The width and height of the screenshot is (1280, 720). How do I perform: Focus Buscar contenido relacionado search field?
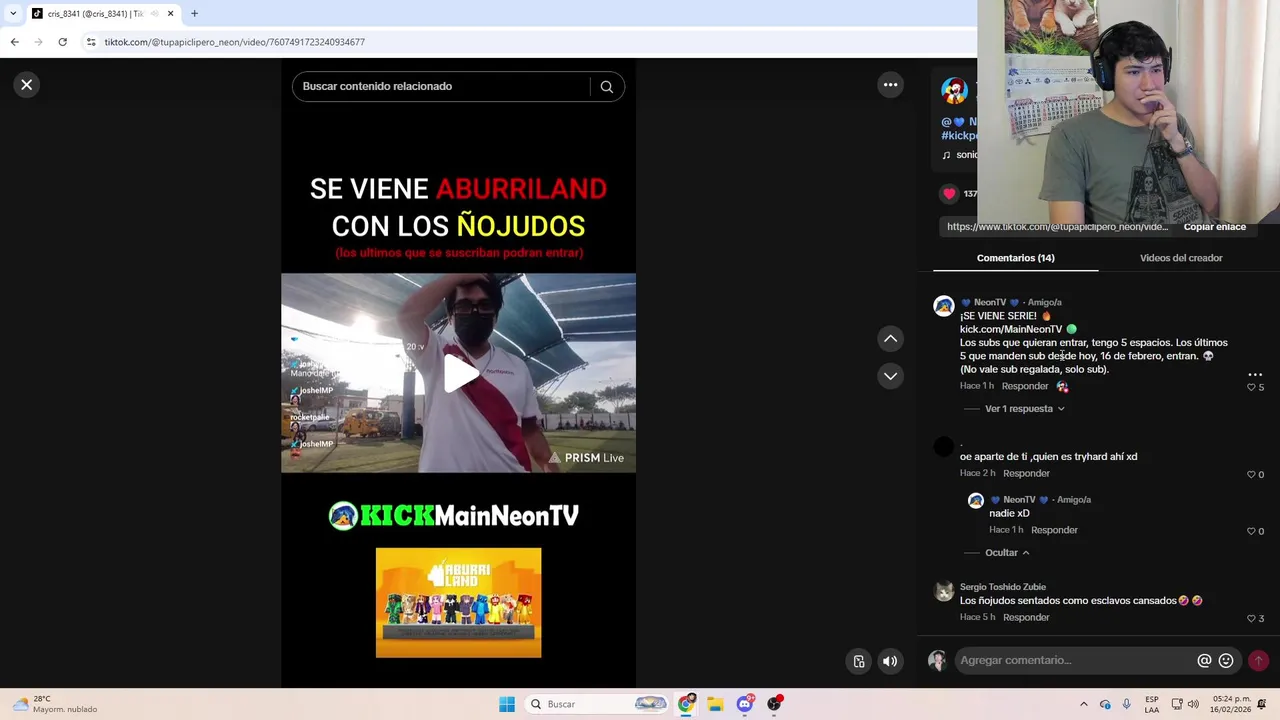pyautogui.click(x=441, y=86)
